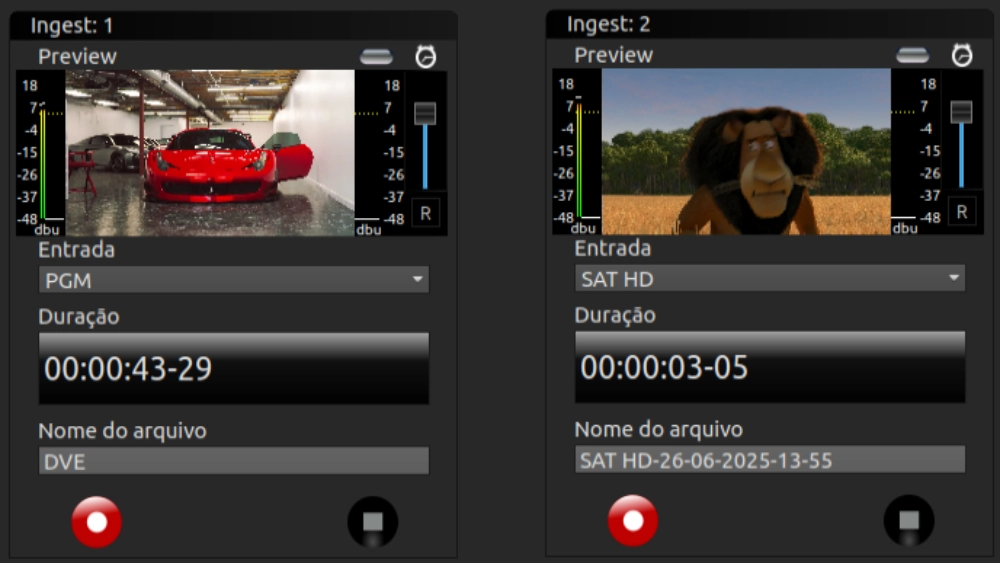
Task: Click the lion preview thumbnail in Ingest 2
Action: (x=746, y=152)
